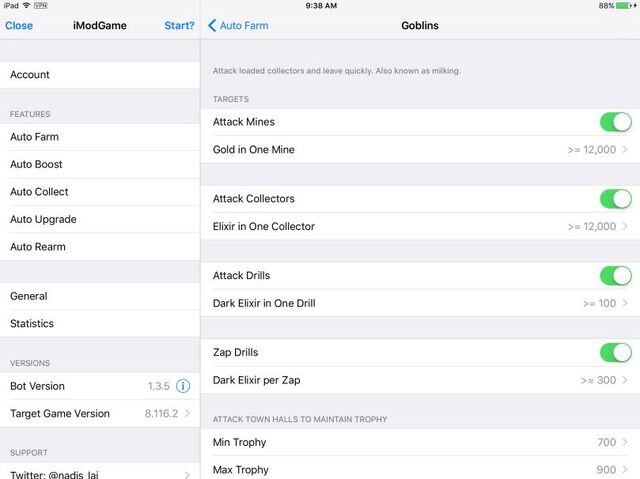Open Statistics row
This screenshot has width=640, height=479.
click(100, 324)
